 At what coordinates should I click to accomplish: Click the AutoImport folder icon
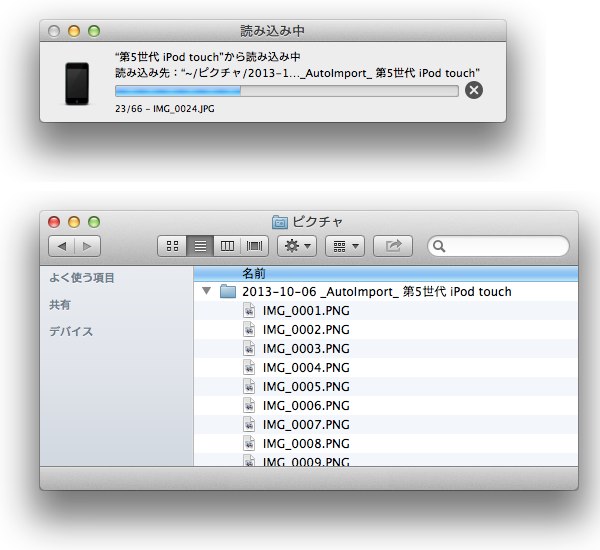coord(228,291)
